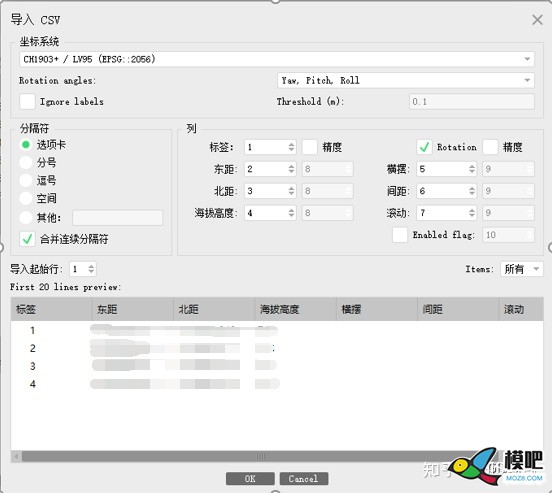This screenshot has width=552, height=493.
Task: Select the 逗号 delimiter radio button
Action: point(26,181)
